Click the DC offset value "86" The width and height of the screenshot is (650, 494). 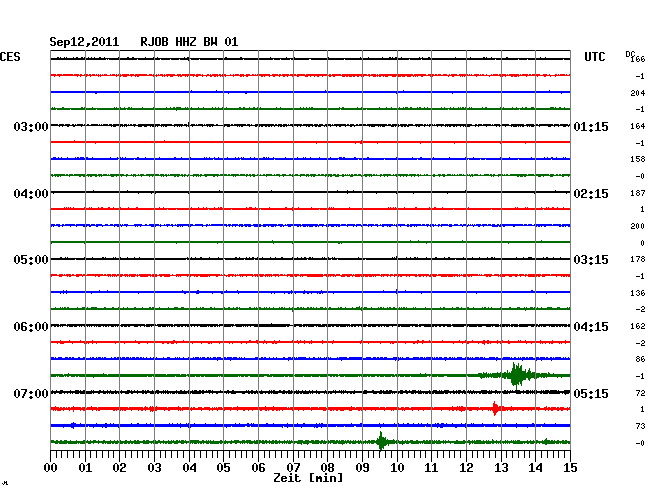point(640,359)
